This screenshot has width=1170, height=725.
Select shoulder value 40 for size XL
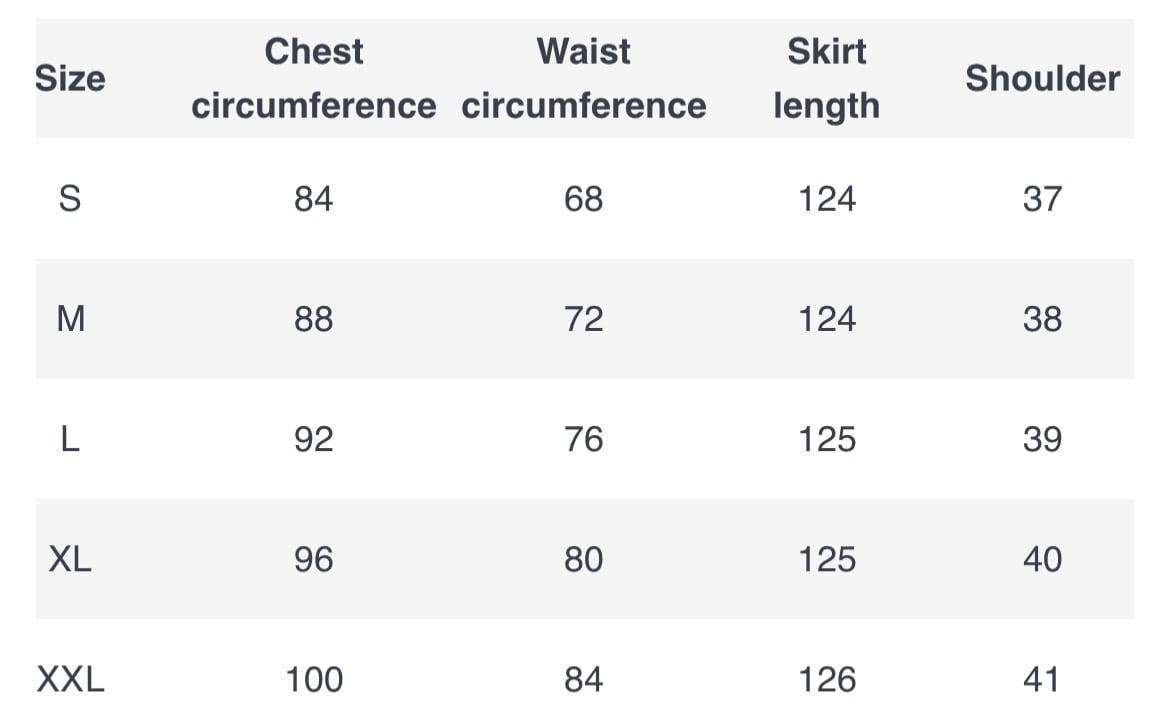coord(1042,559)
